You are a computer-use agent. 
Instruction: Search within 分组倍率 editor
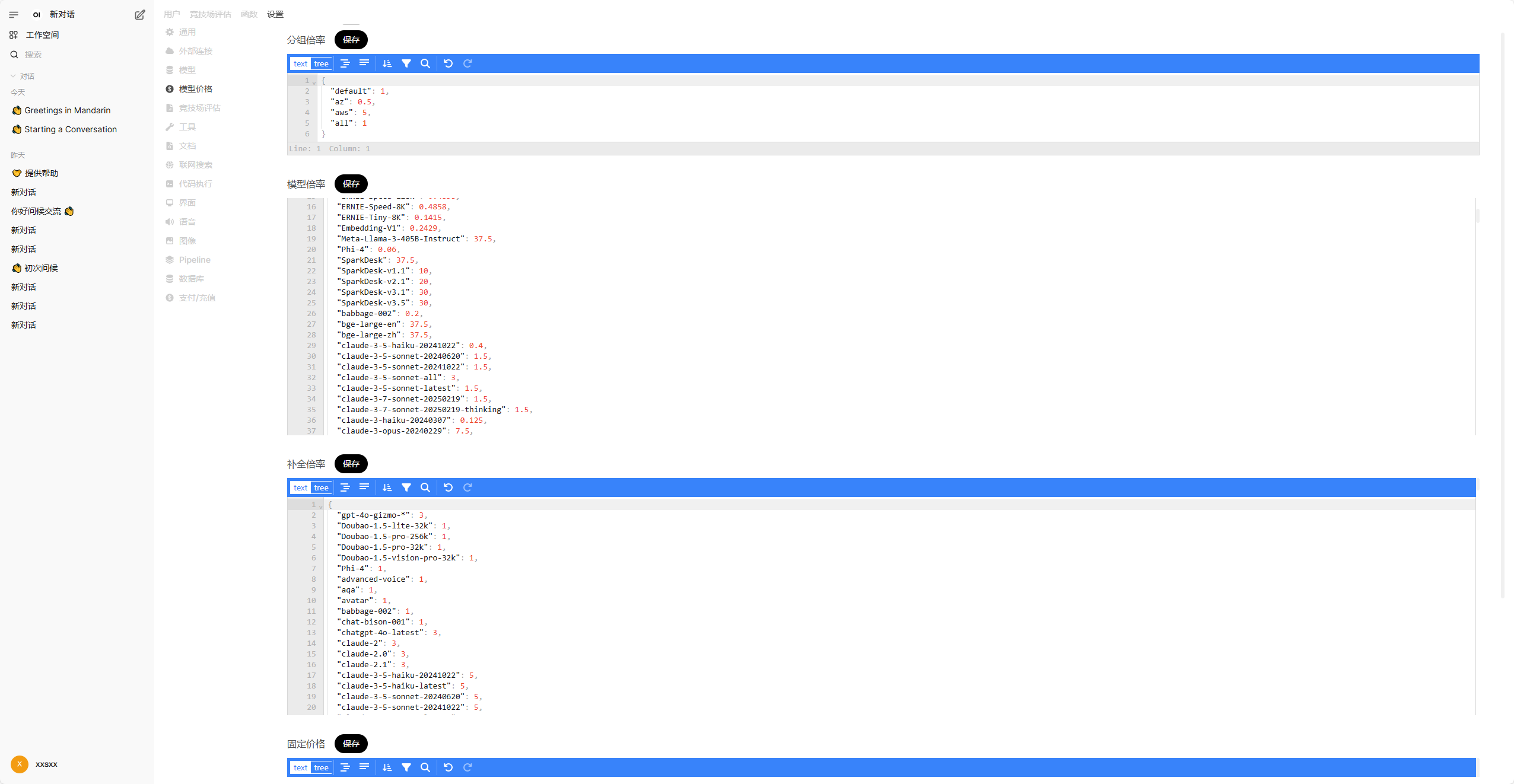[x=425, y=63]
